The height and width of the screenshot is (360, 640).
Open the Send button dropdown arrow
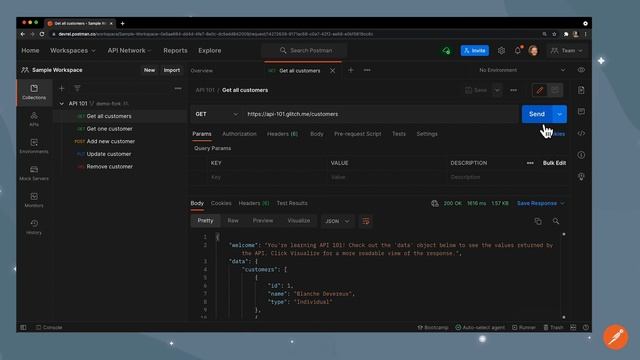click(x=560, y=114)
